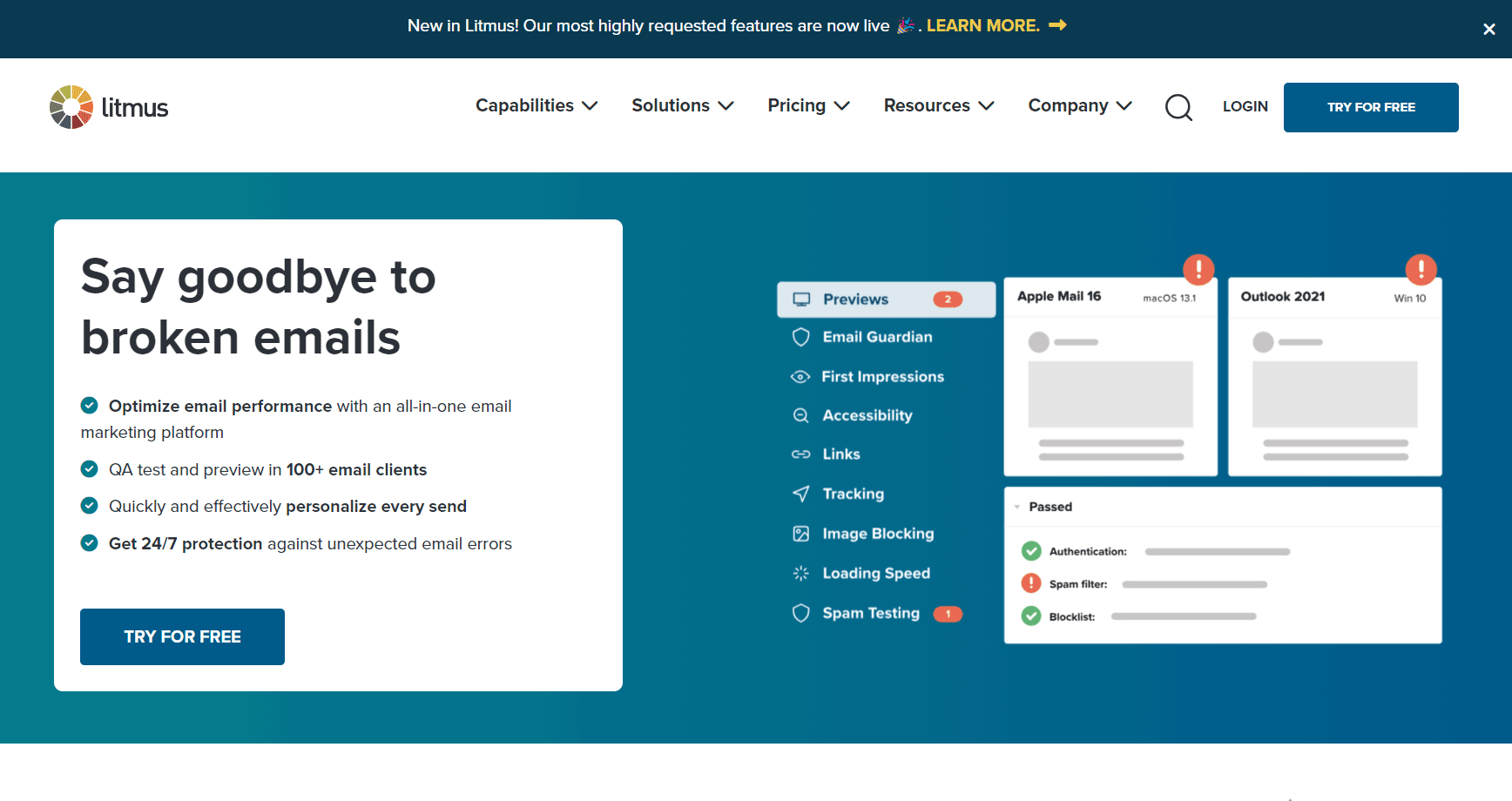Click the Win 10 label
Viewport: 1512px width, 801px height.
[x=1410, y=298]
